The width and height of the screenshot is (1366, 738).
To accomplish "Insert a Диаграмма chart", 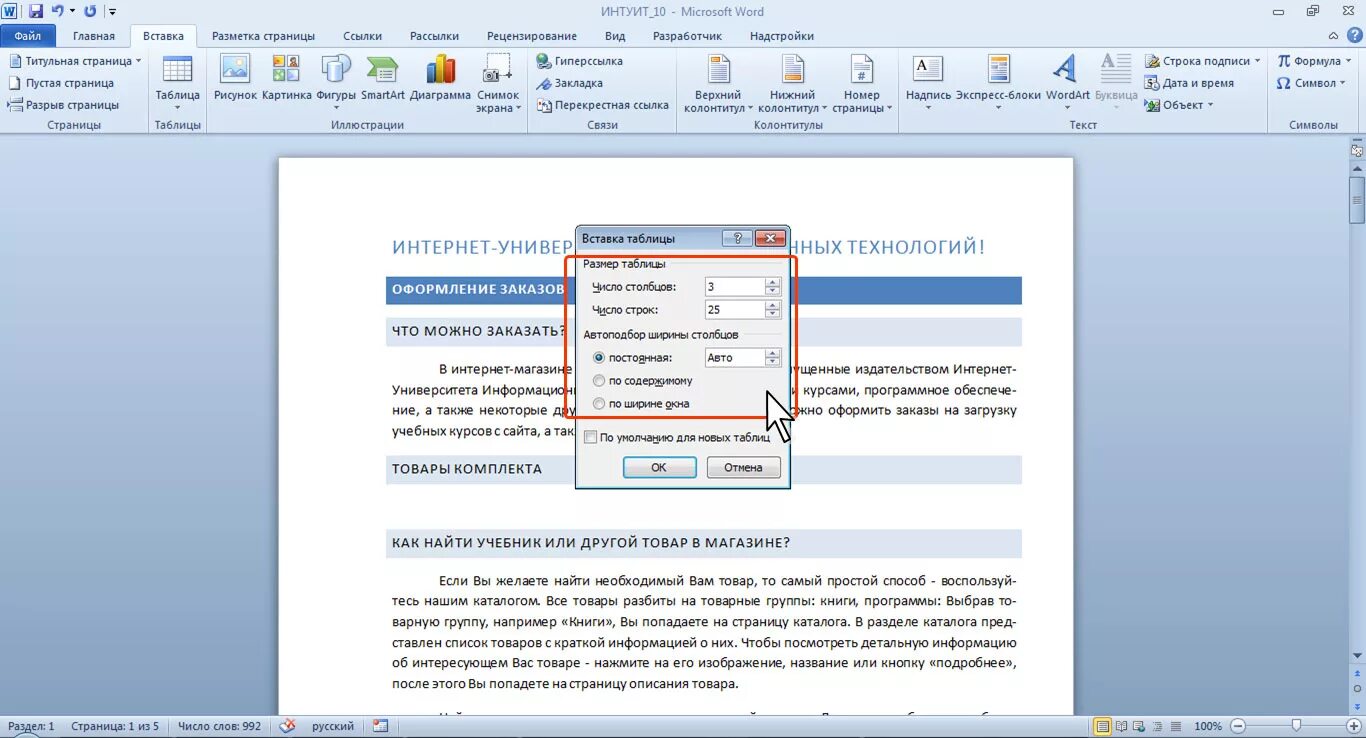I will pyautogui.click(x=440, y=80).
